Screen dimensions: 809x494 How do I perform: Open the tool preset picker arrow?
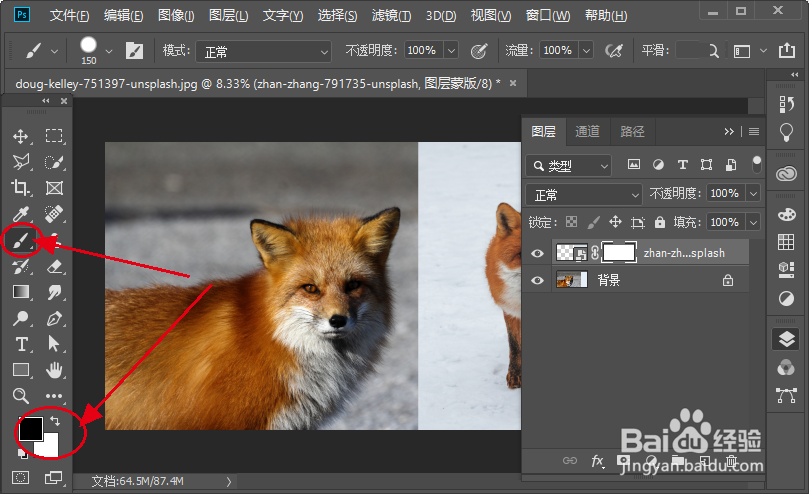(x=54, y=51)
